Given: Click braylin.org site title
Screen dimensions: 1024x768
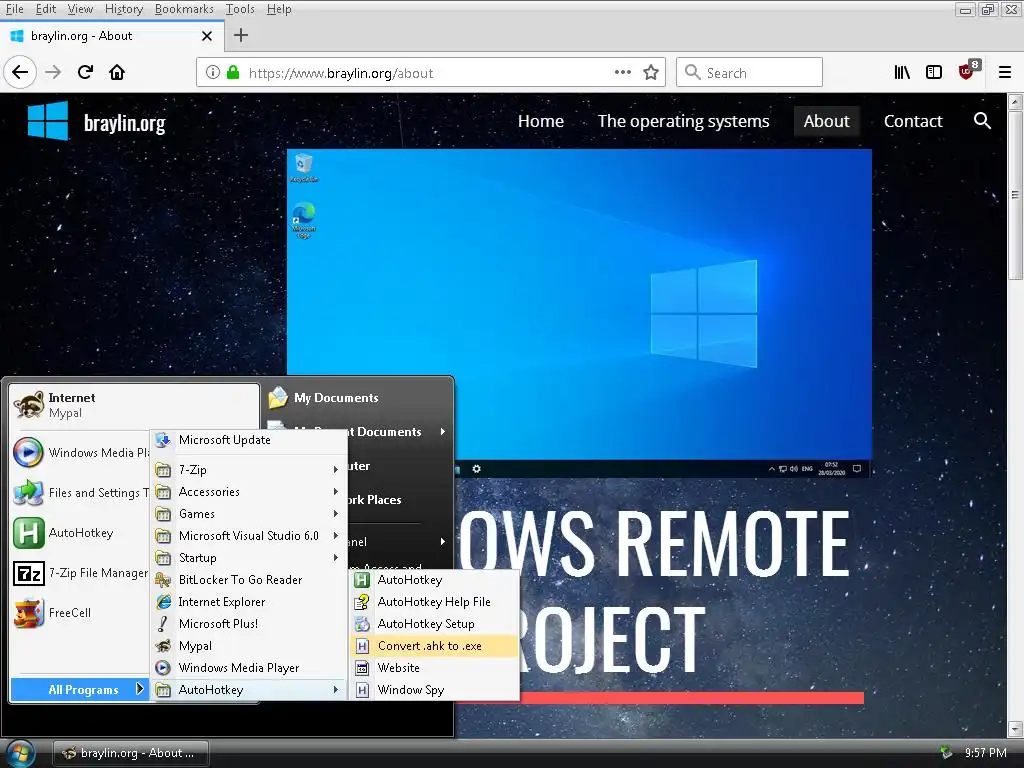Looking at the screenshot, I should point(125,123).
